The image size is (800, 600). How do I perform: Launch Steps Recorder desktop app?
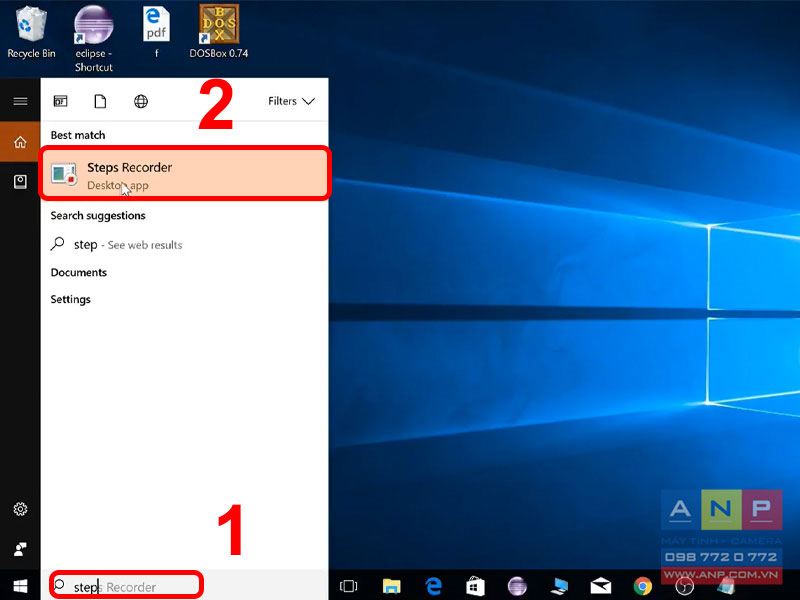pyautogui.click(x=185, y=173)
